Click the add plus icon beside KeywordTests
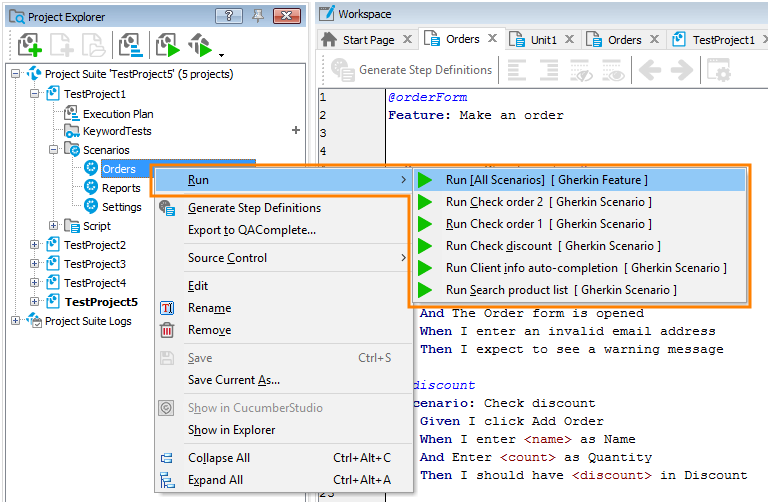The width and height of the screenshot is (768, 502). 295,131
